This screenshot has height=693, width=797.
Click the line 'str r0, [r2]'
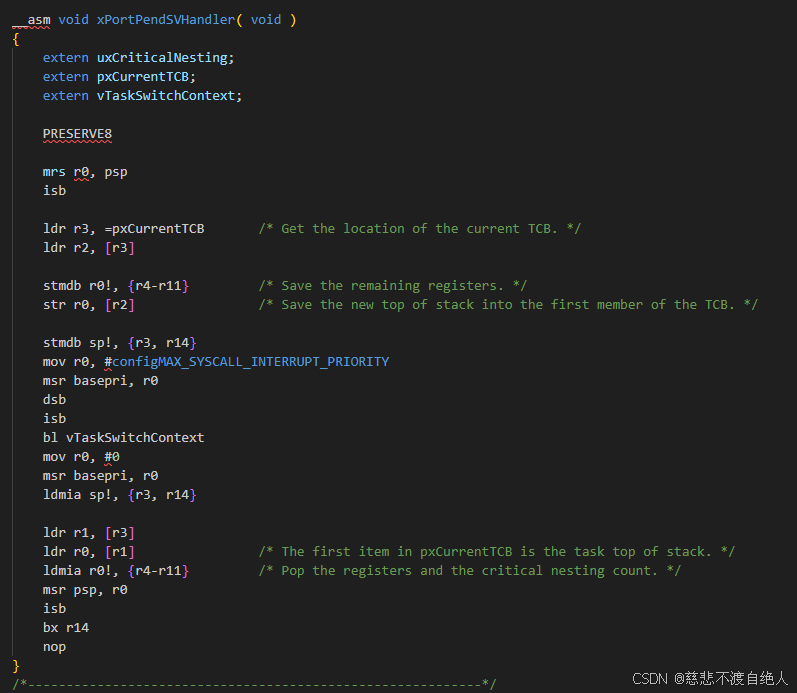point(89,305)
